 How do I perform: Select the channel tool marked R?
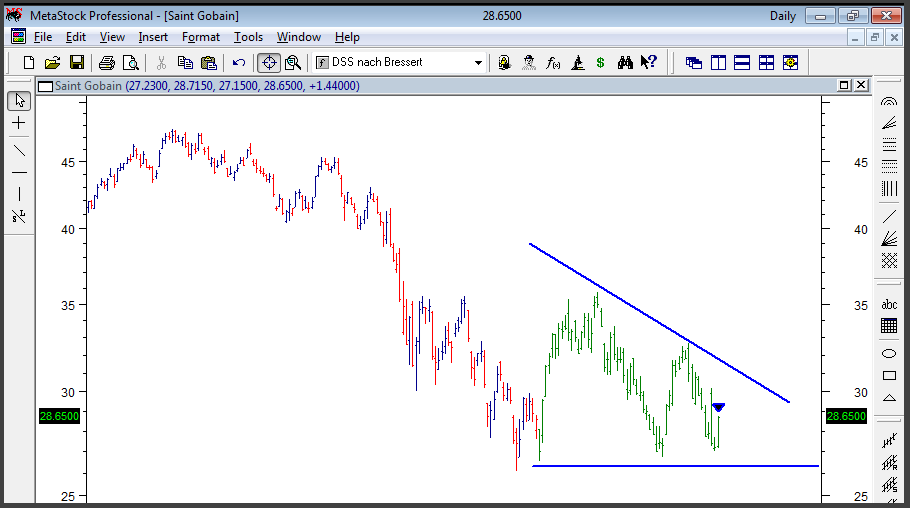click(889, 463)
